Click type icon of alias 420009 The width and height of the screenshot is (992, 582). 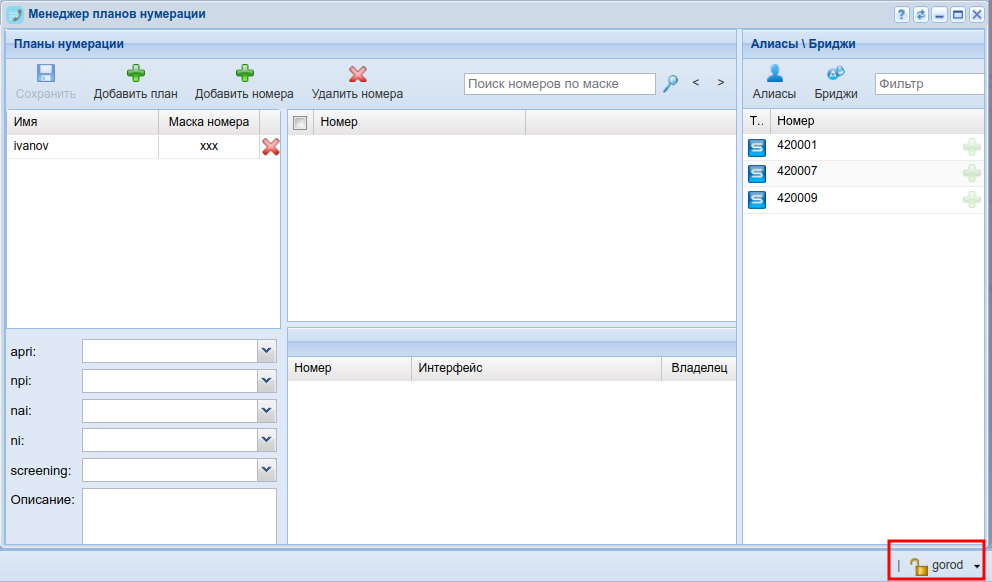[x=757, y=200]
